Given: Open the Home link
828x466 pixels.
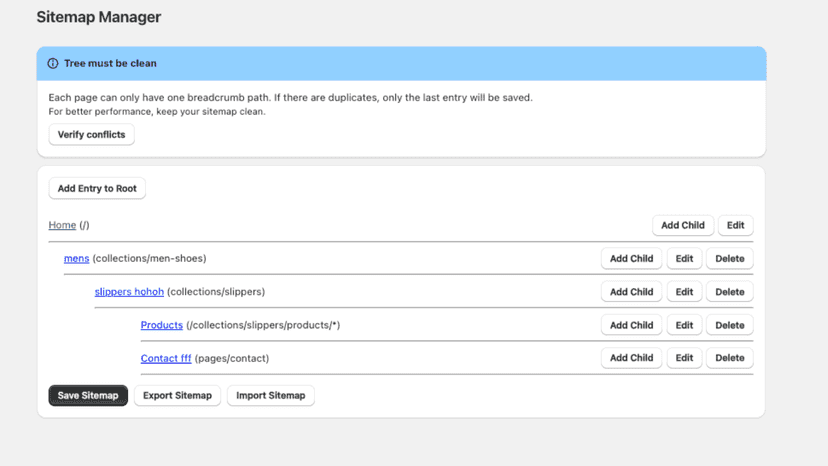Looking at the screenshot, I should pos(62,225).
